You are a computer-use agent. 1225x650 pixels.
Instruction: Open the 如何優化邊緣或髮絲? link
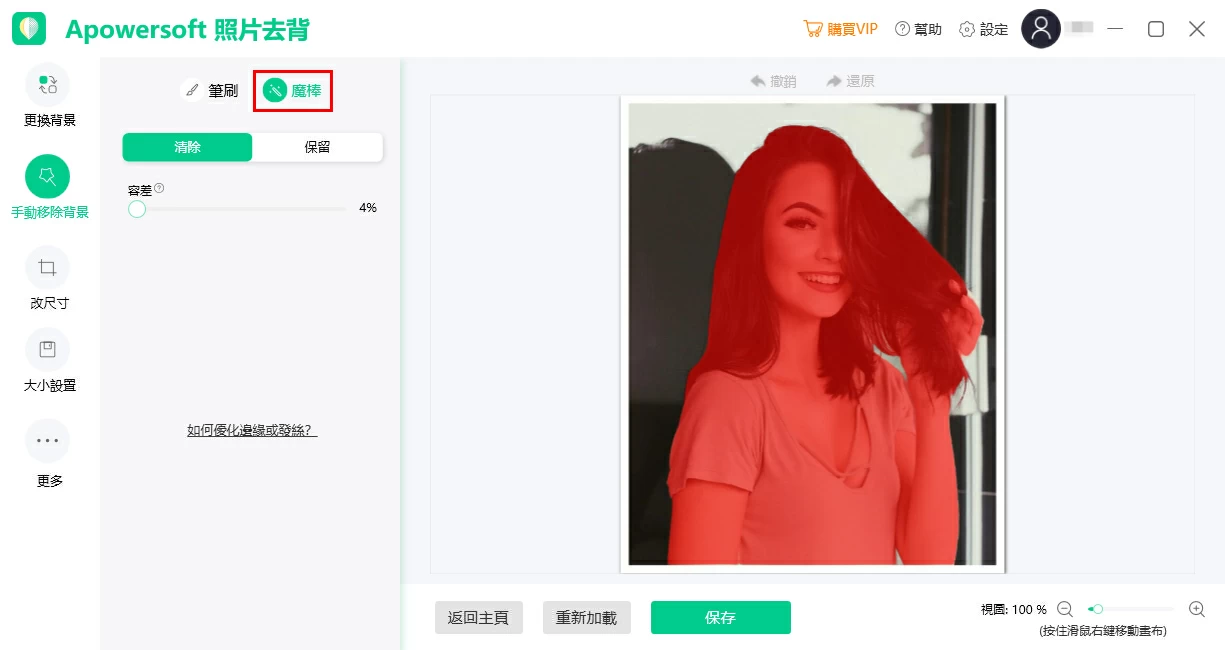252,430
